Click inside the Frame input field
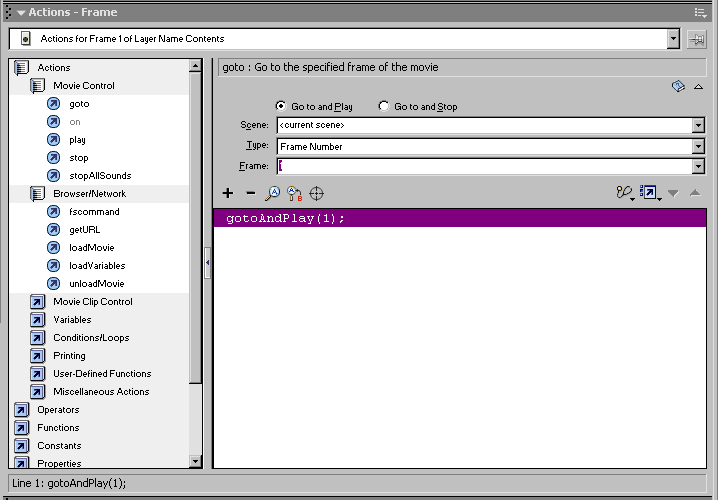Screen dimensions: 718x500 484,166
